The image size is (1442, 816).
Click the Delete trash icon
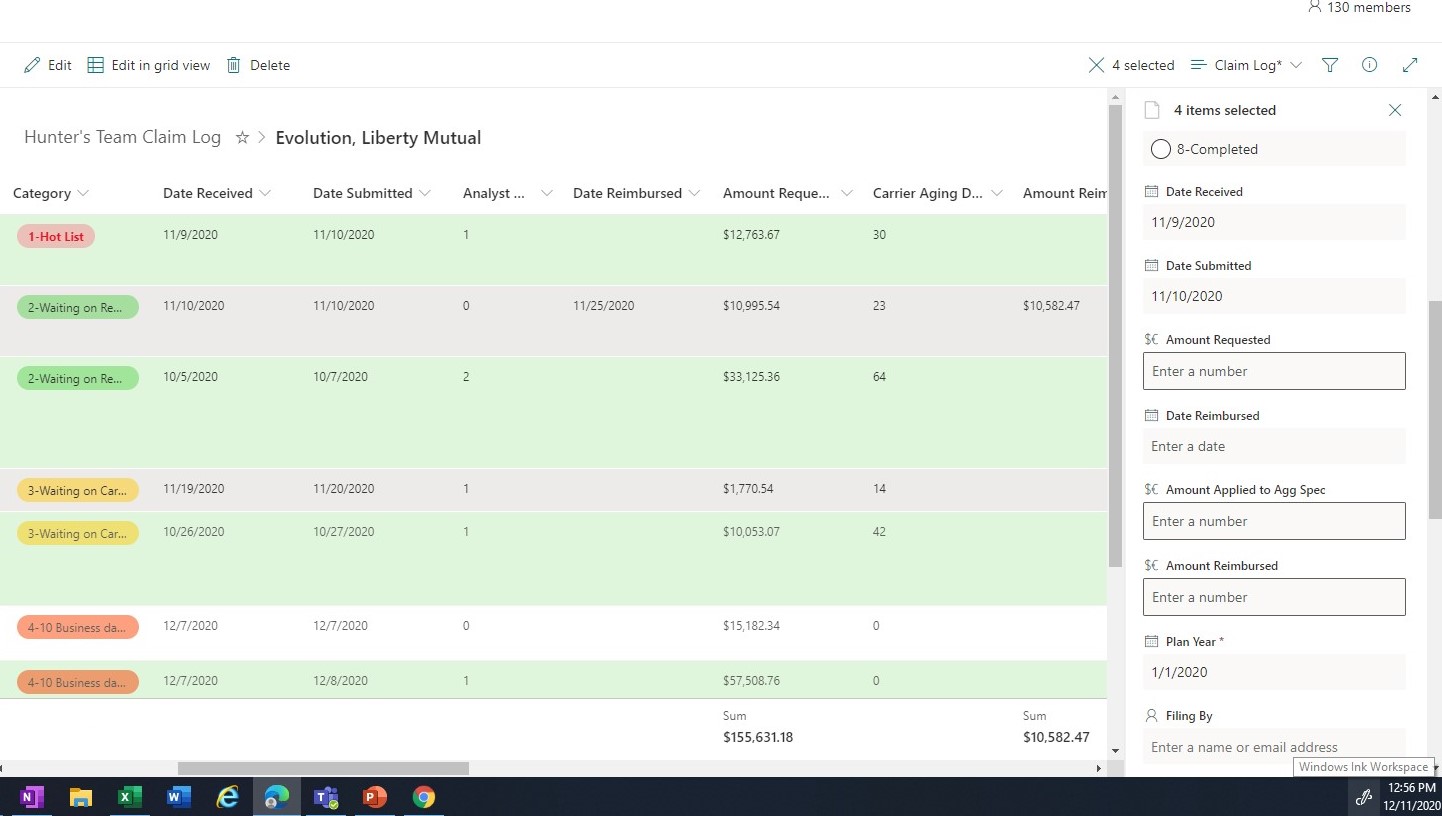(234, 65)
